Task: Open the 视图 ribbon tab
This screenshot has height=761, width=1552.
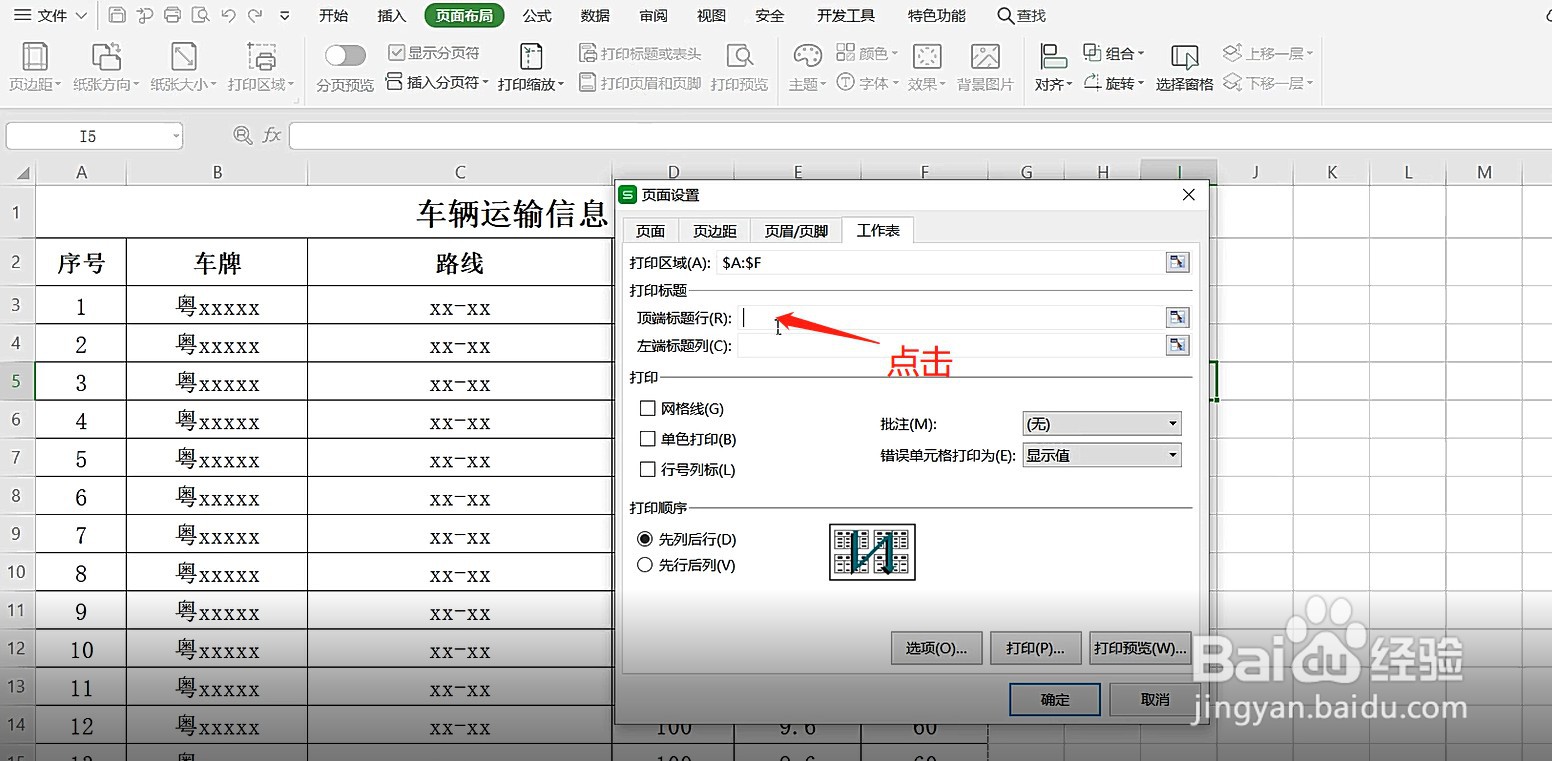Action: tap(711, 15)
